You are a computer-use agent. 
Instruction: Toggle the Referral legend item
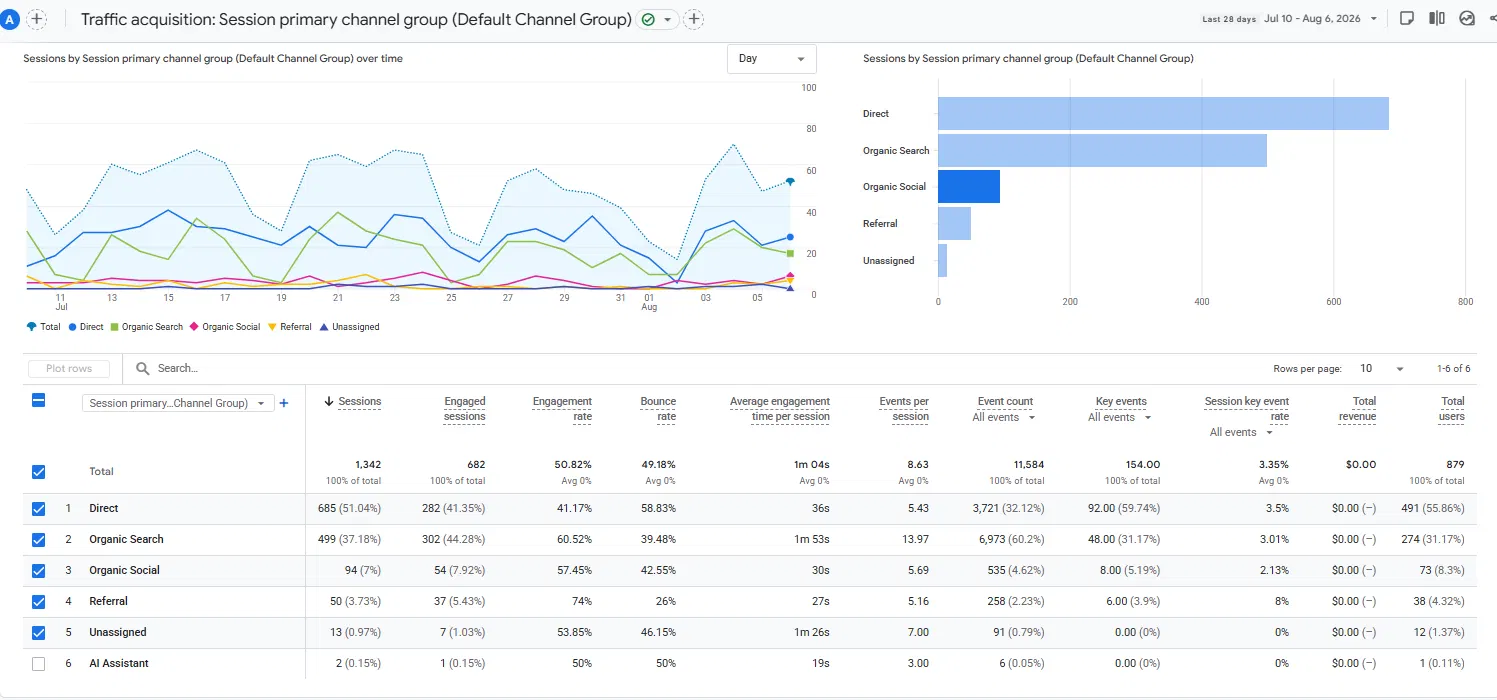click(x=289, y=327)
